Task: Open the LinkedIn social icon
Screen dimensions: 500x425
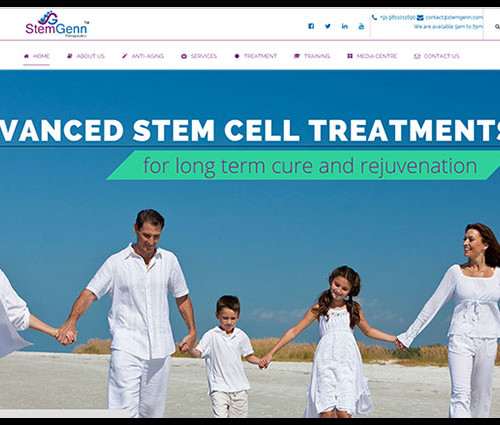Action: [x=345, y=26]
